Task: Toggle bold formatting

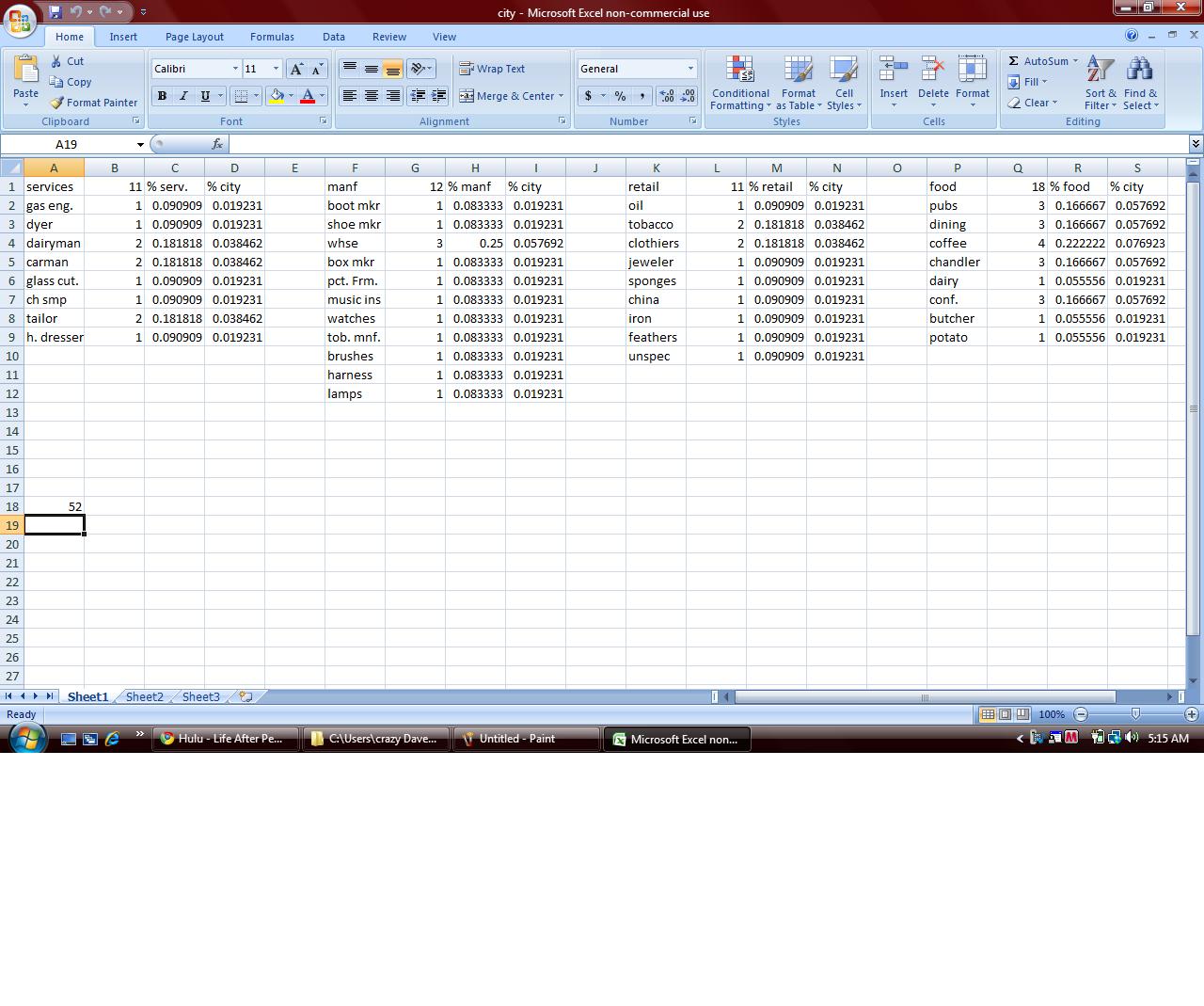Action: [x=162, y=96]
